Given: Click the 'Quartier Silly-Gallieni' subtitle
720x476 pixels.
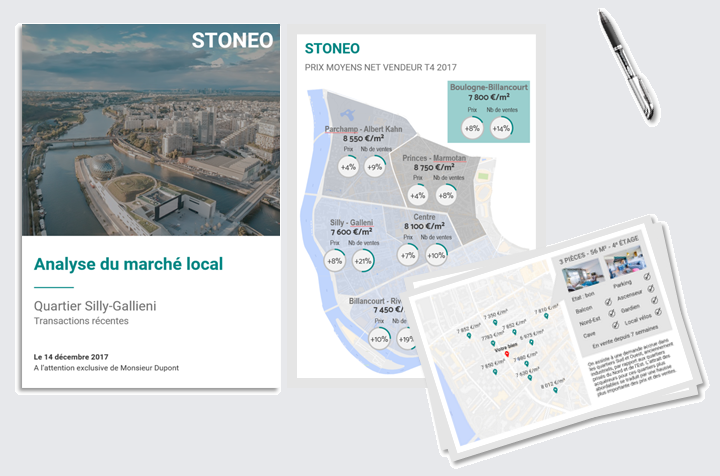Looking at the screenshot, I should coord(95,306).
